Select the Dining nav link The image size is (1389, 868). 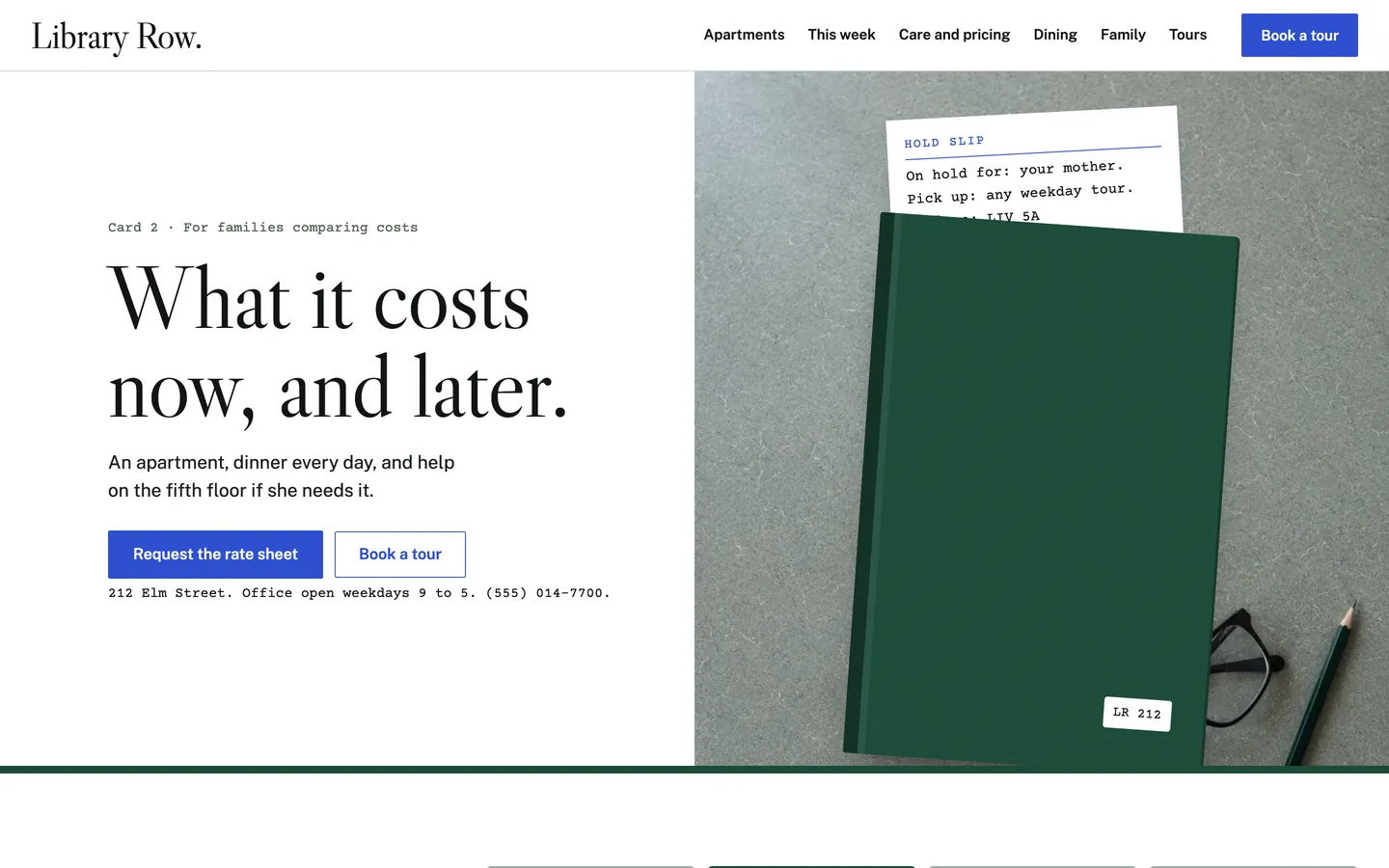tap(1055, 35)
